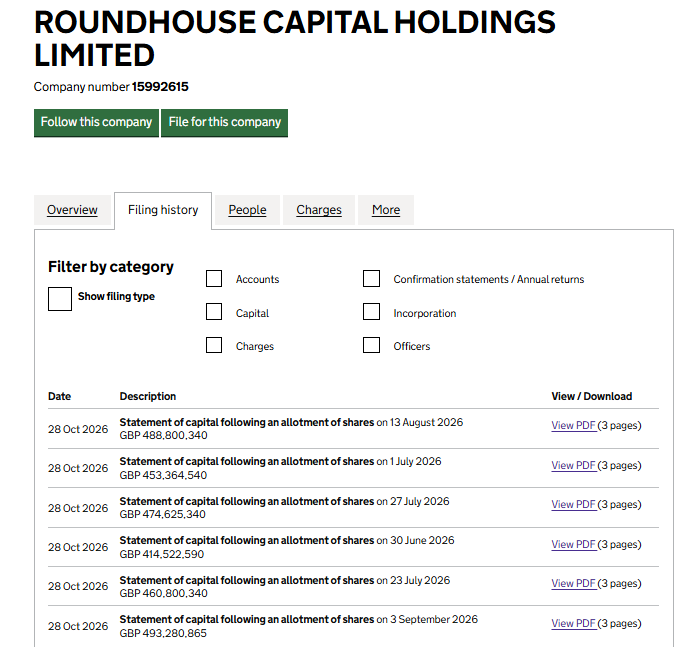Check Confirmation statements / Annual returns filter
This screenshot has width=692, height=647.
coord(371,278)
